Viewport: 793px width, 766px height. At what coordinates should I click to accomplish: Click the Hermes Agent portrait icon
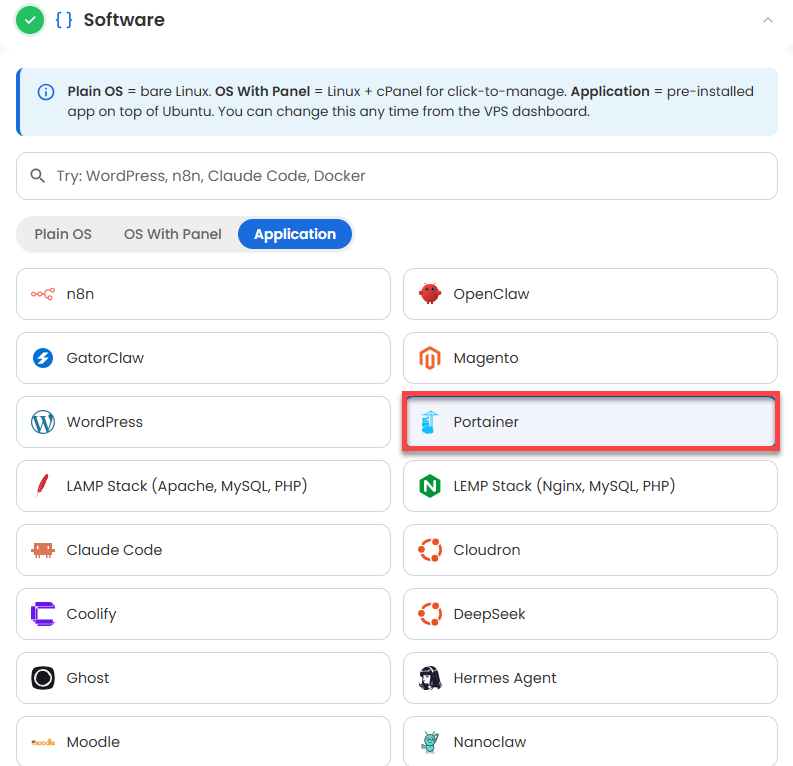(430, 678)
